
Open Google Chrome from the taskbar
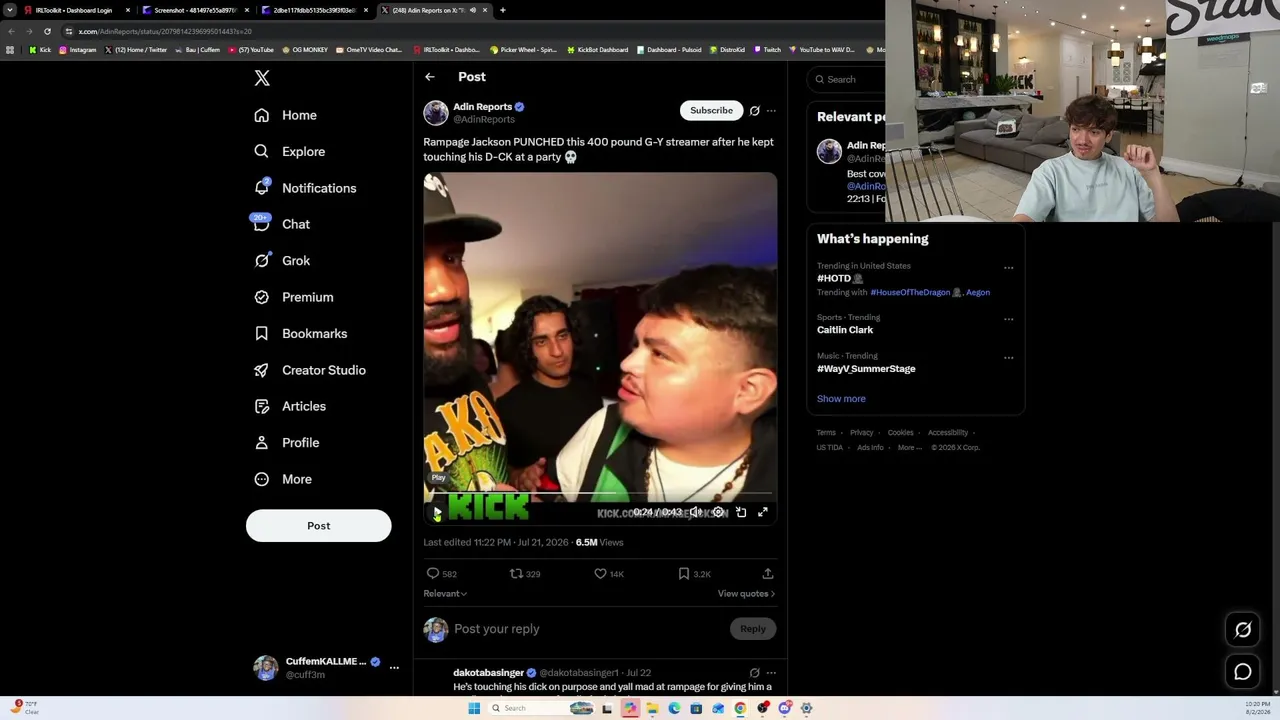click(x=740, y=708)
